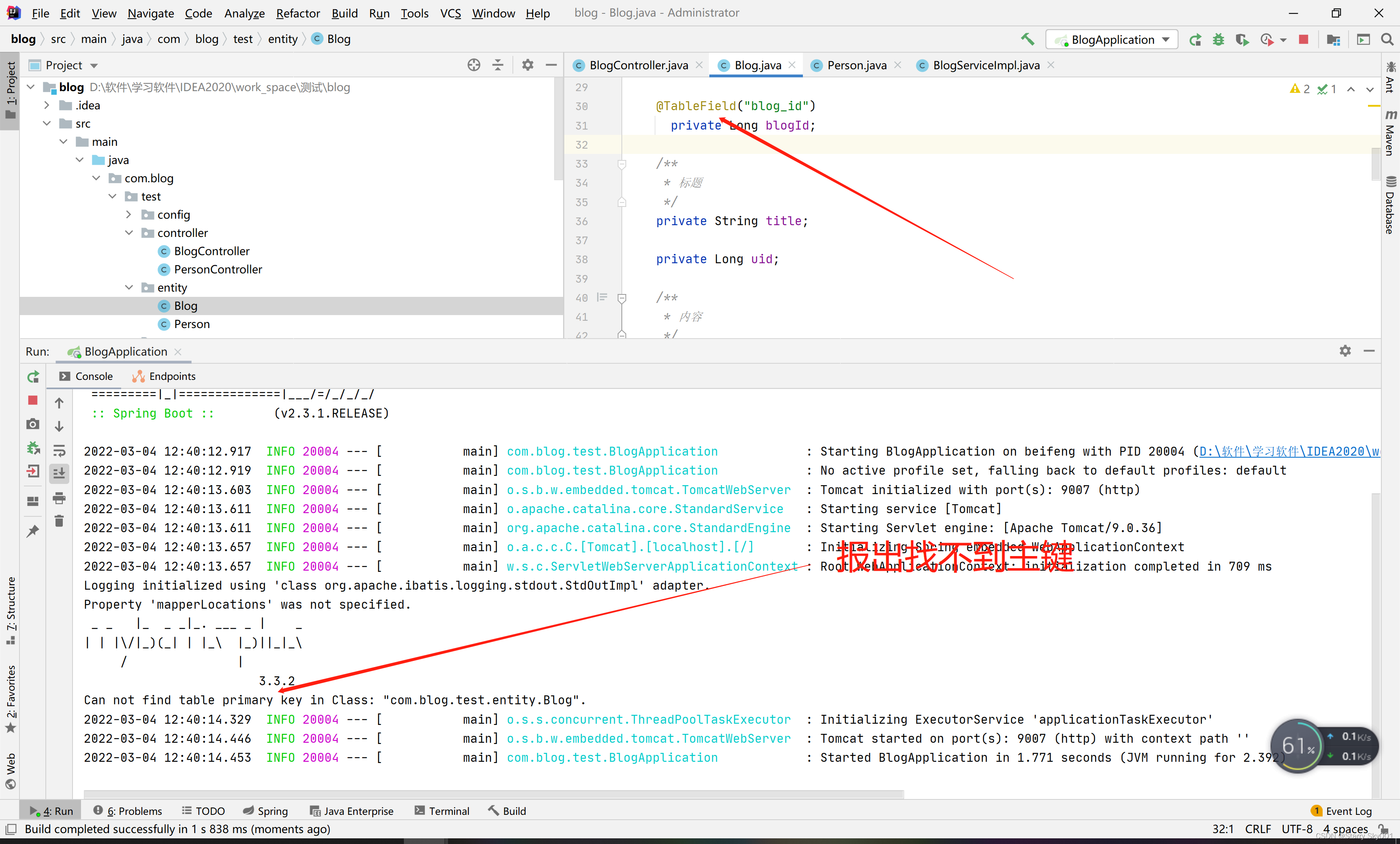
Task: Toggle Scroll to End in the console
Action: coord(59,473)
